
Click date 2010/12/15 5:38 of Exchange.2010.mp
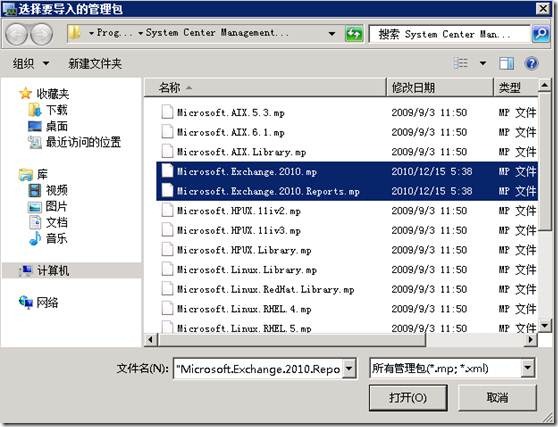(432, 171)
